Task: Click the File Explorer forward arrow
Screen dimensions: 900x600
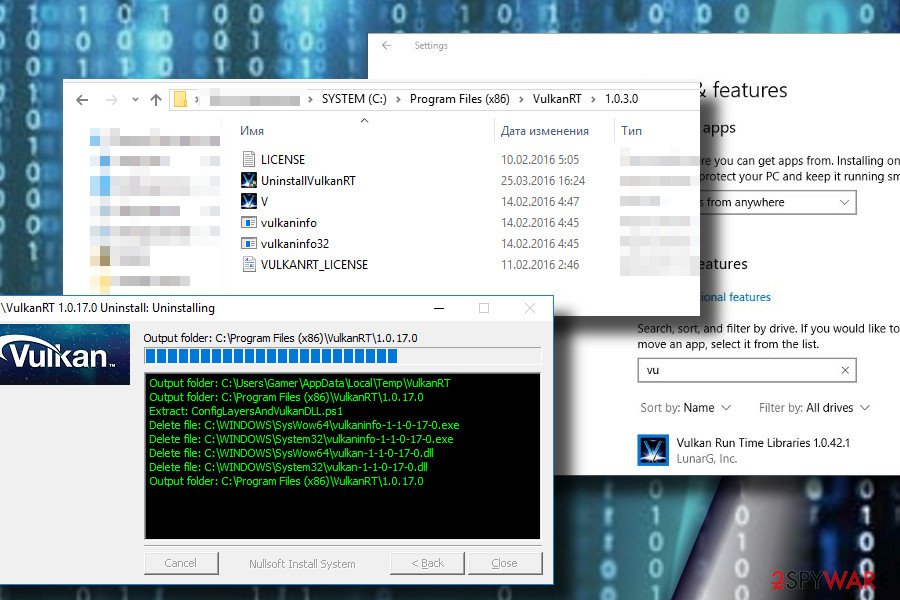Action: click(x=111, y=100)
